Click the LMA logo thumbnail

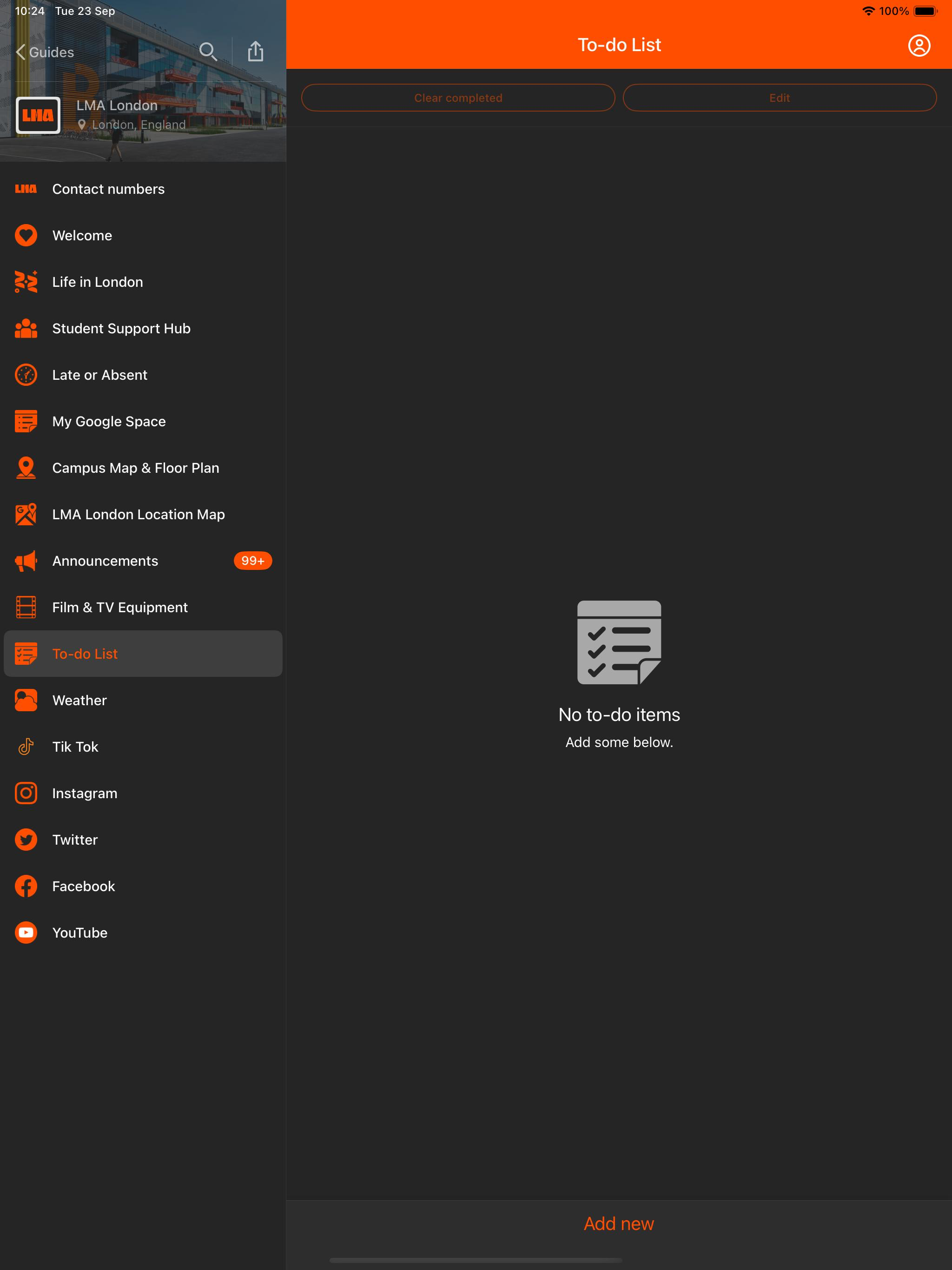pyautogui.click(x=38, y=115)
